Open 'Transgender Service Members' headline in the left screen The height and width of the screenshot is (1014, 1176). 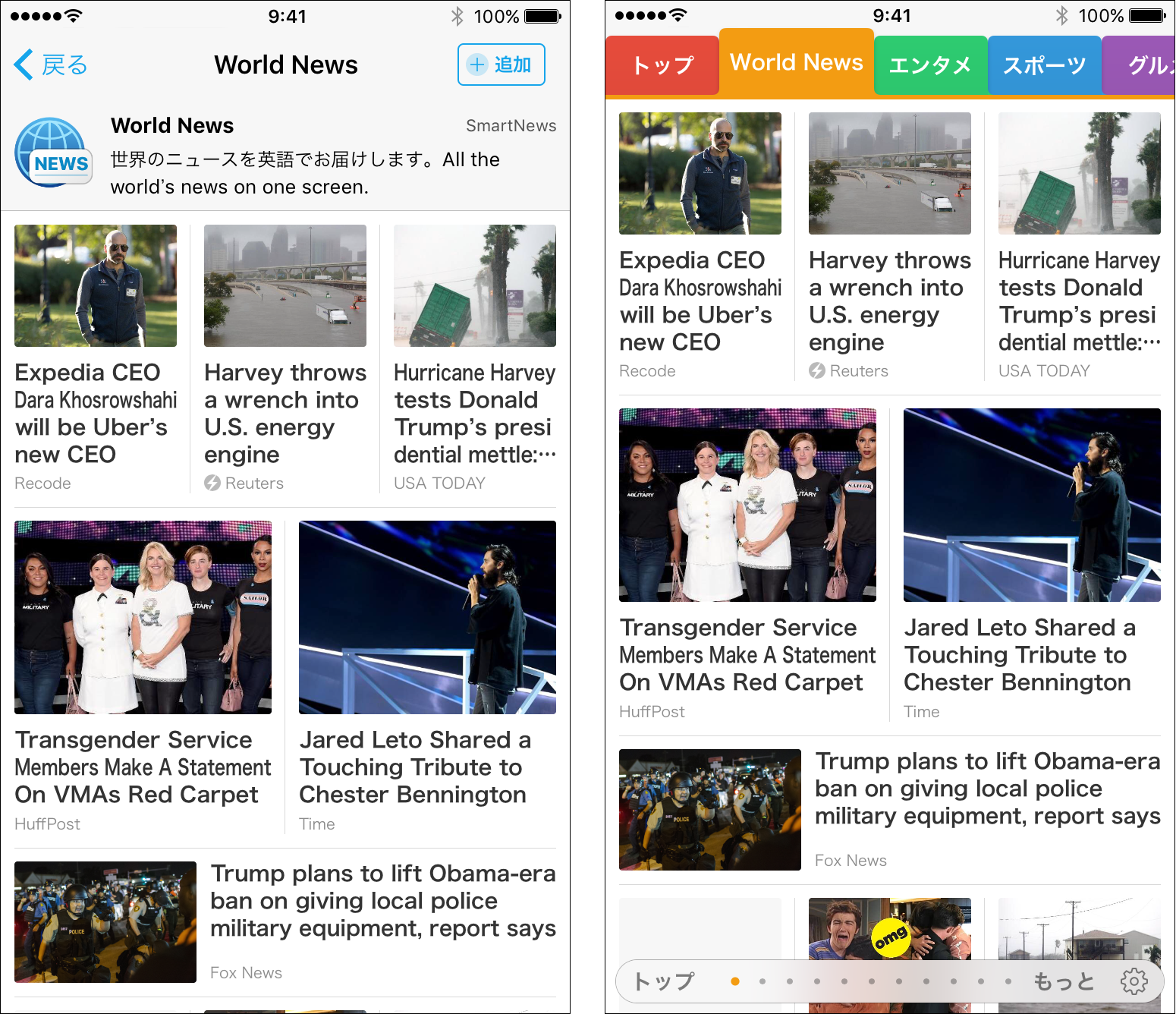click(143, 767)
